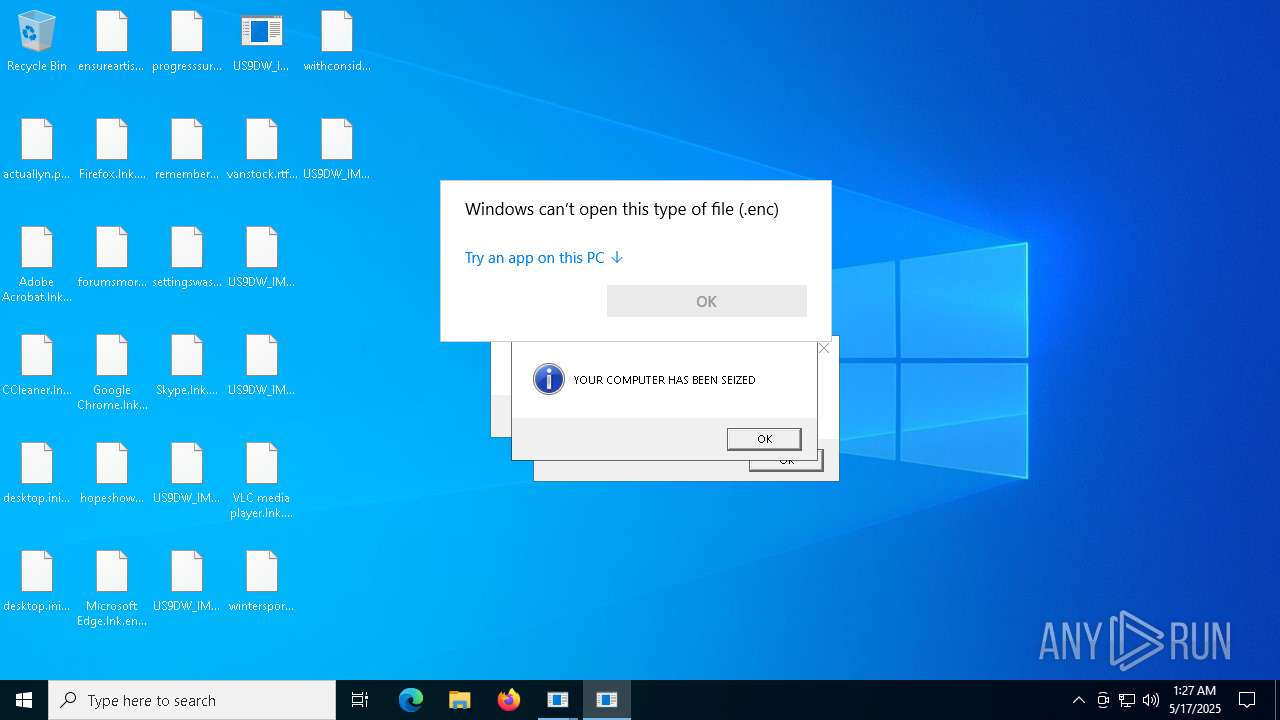Viewport: 1280px width, 720px height.
Task: Open the notification center icon
Action: coord(1247,700)
